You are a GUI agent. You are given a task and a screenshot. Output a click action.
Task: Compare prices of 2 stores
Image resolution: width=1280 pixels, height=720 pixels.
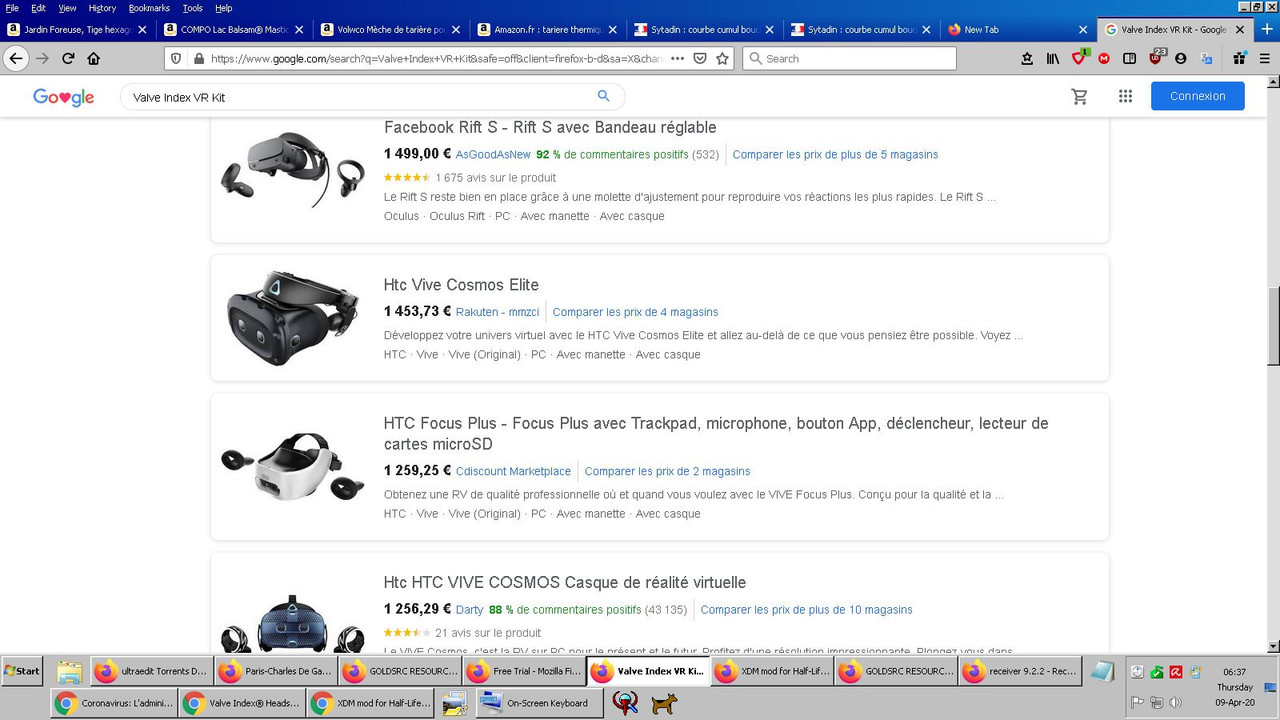click(667, 471)
